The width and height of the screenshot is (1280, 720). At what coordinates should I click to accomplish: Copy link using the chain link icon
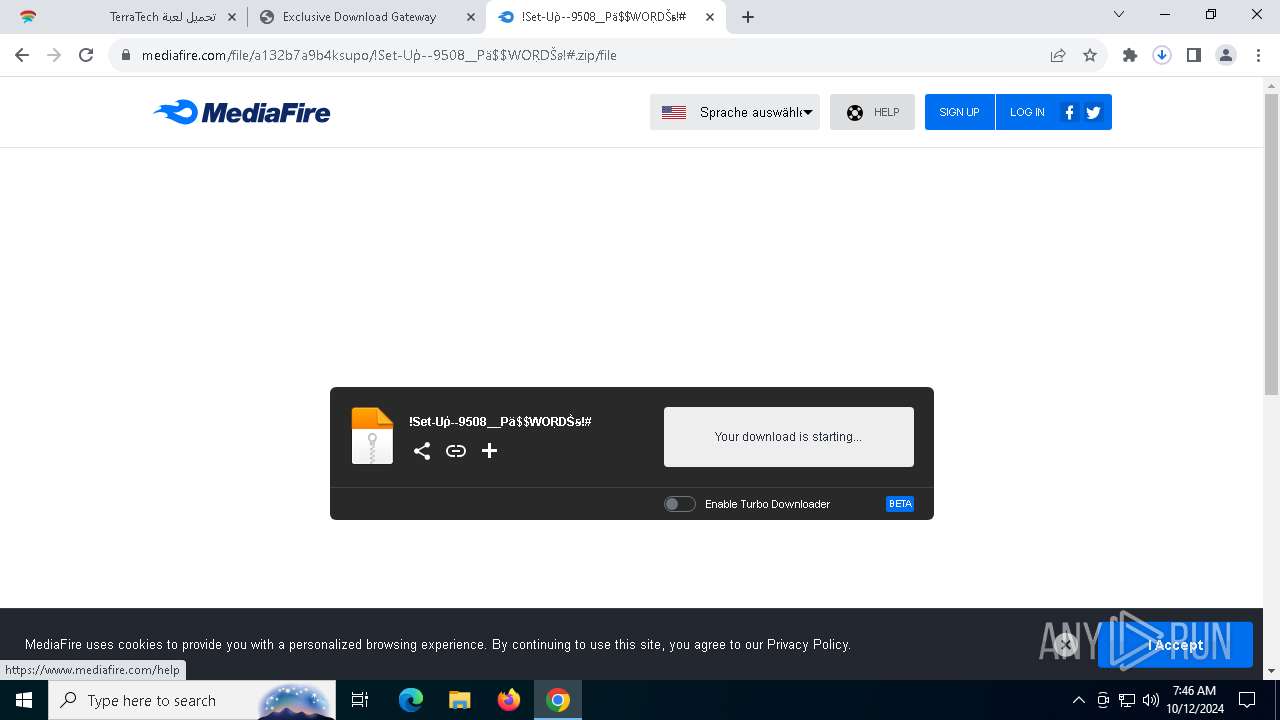pos(456,451)
